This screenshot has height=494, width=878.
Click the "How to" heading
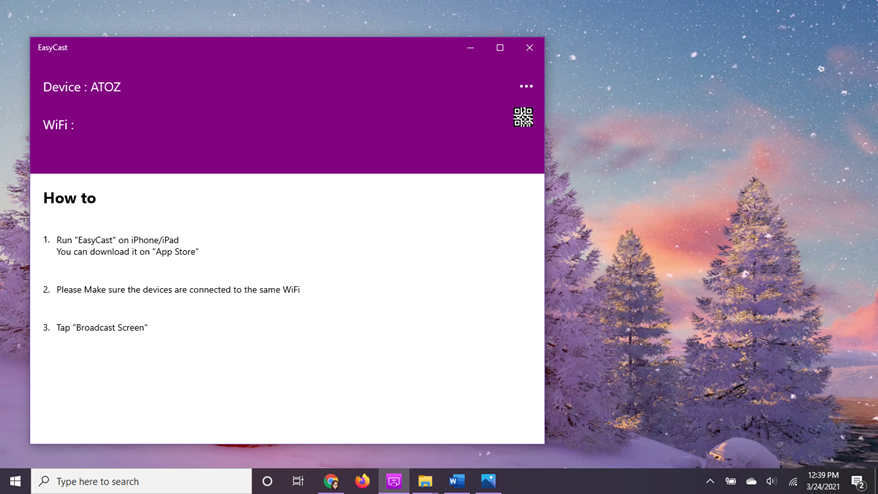[x=69, y=198]
